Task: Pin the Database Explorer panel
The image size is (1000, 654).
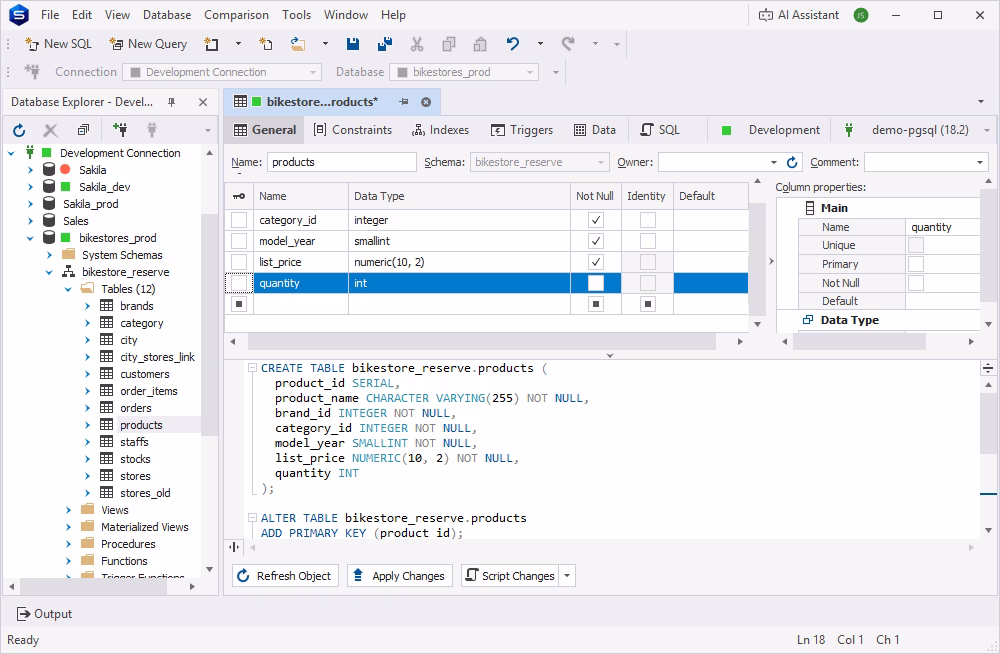Action: (171, 102)
